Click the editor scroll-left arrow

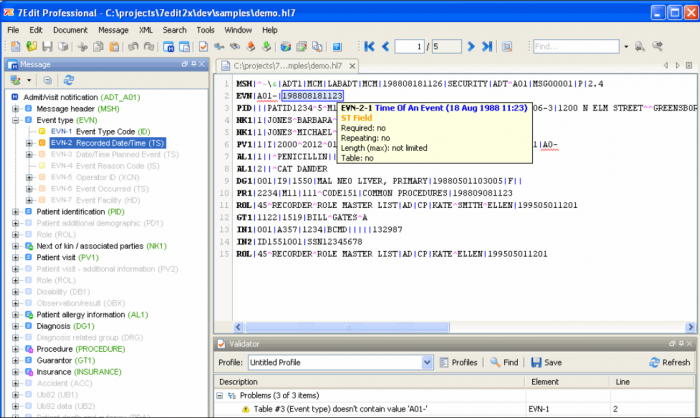(238, 327)
